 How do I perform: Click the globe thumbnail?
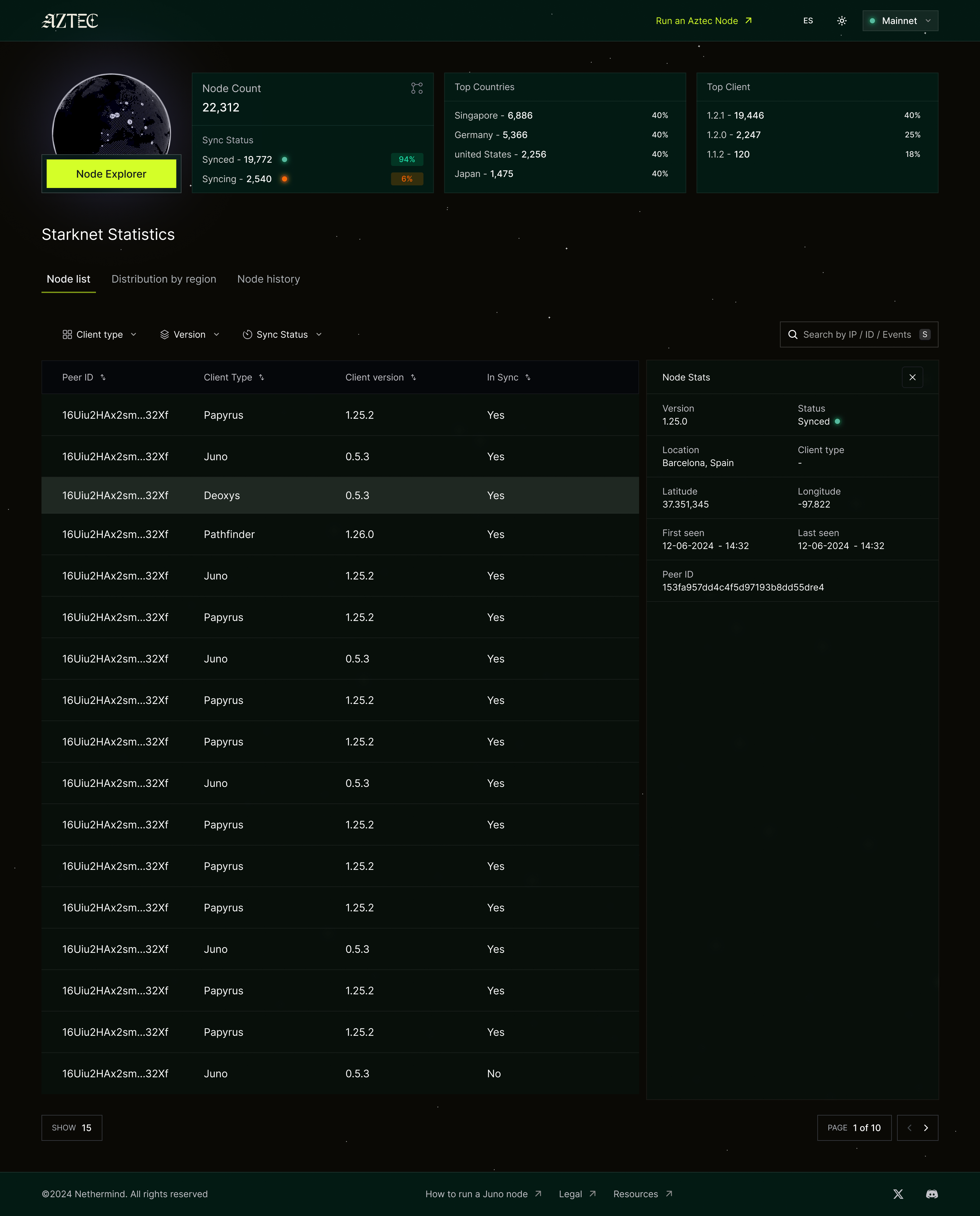[111, 114]
